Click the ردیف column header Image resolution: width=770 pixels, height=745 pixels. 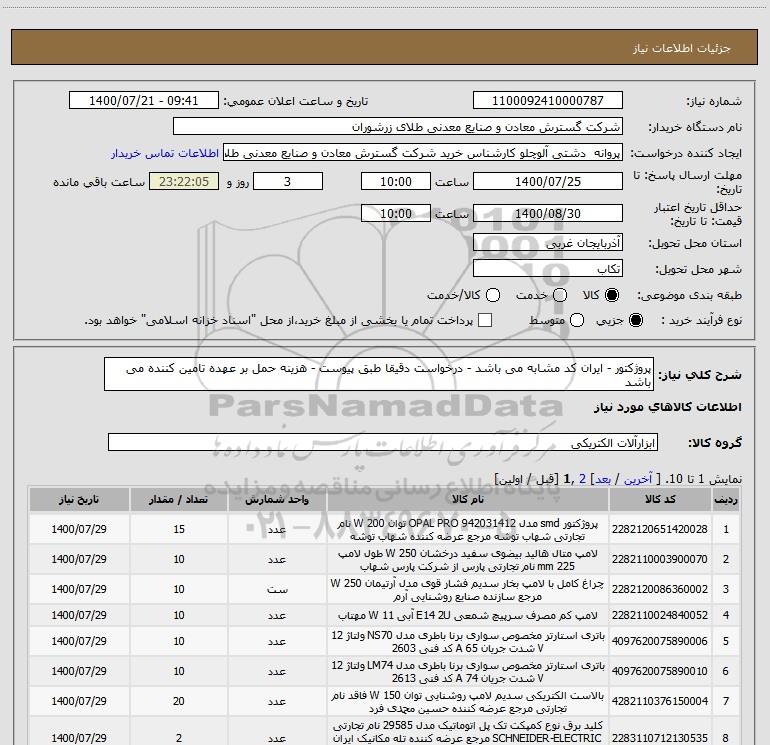coord(726,499)
